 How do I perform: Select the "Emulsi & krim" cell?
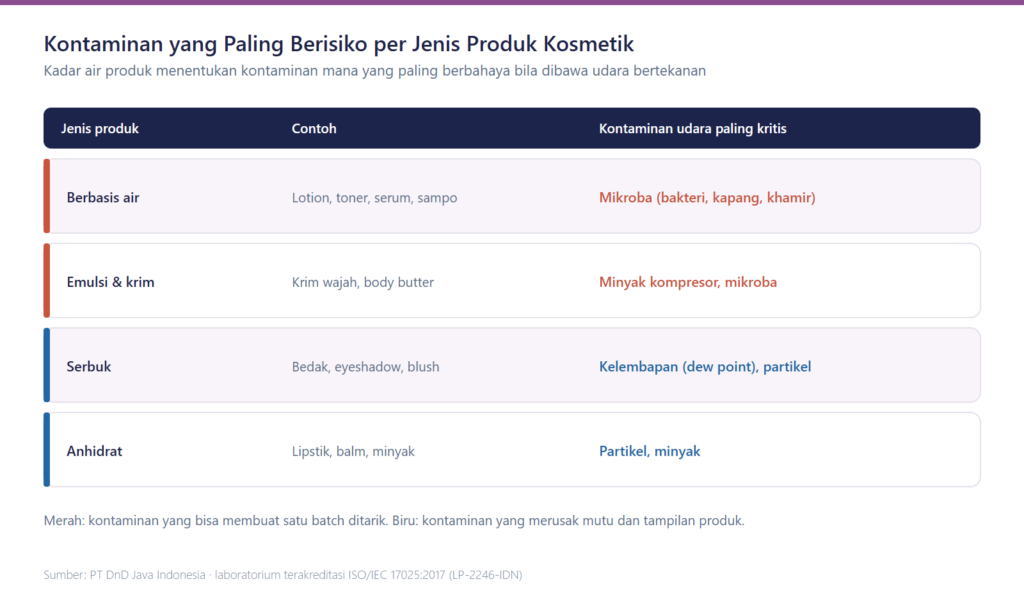(x=110, y=282)
